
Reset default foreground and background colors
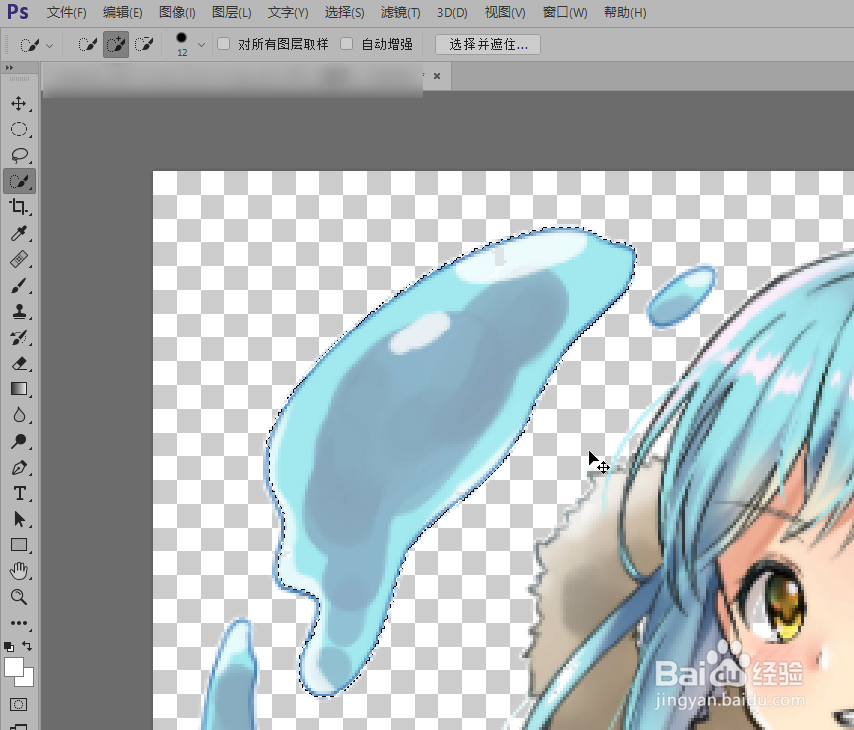9,647
